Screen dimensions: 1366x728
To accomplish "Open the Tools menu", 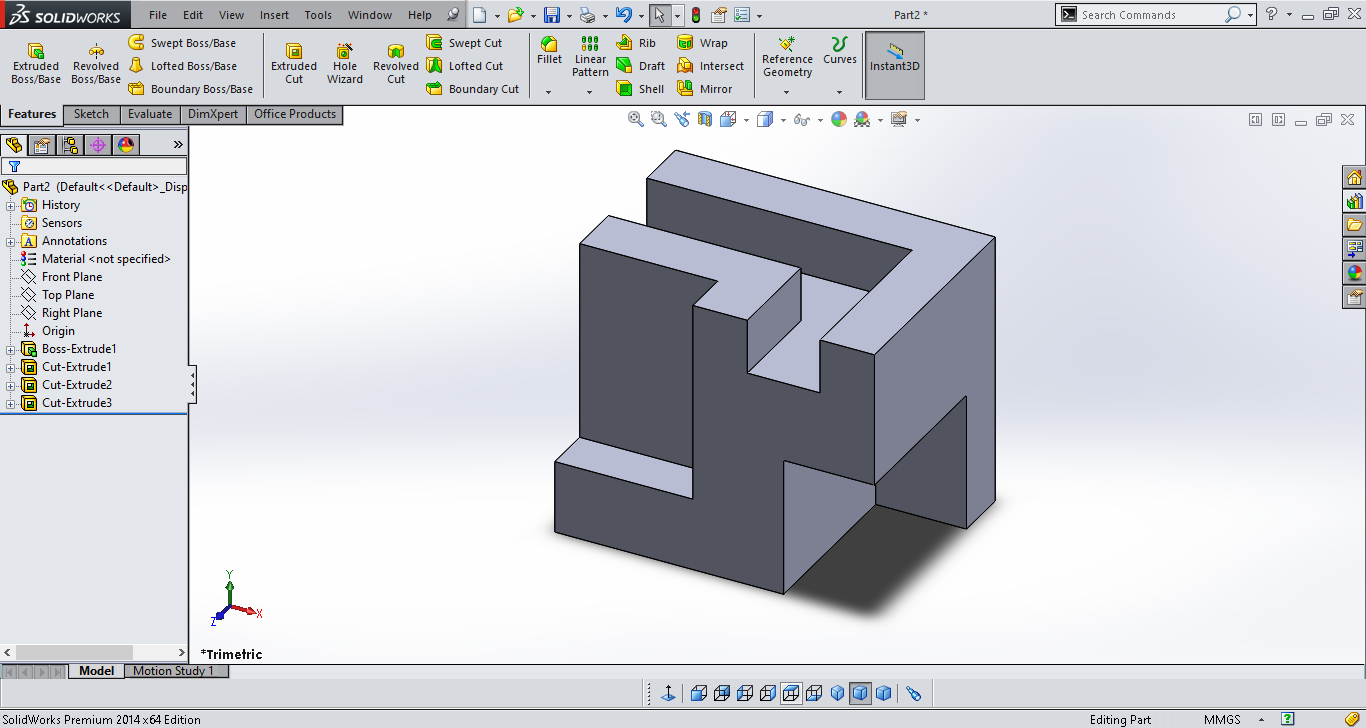I will [x=318, y=15].
